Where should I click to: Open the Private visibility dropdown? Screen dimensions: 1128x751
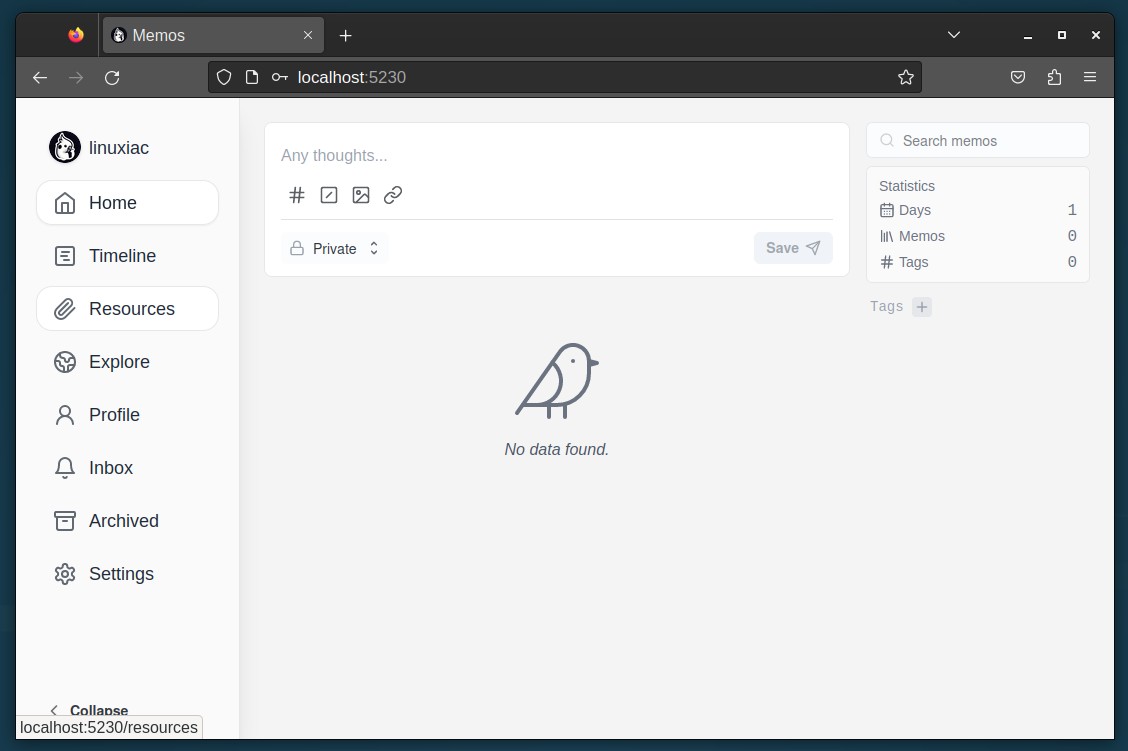click(335, 248)
